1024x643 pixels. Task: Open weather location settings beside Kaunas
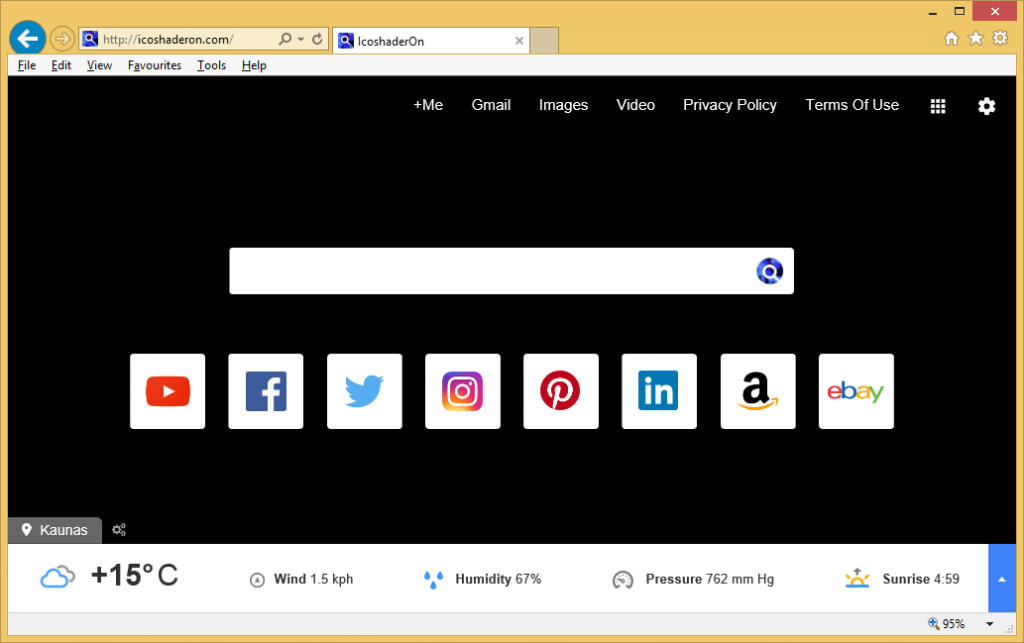(119, 530)
